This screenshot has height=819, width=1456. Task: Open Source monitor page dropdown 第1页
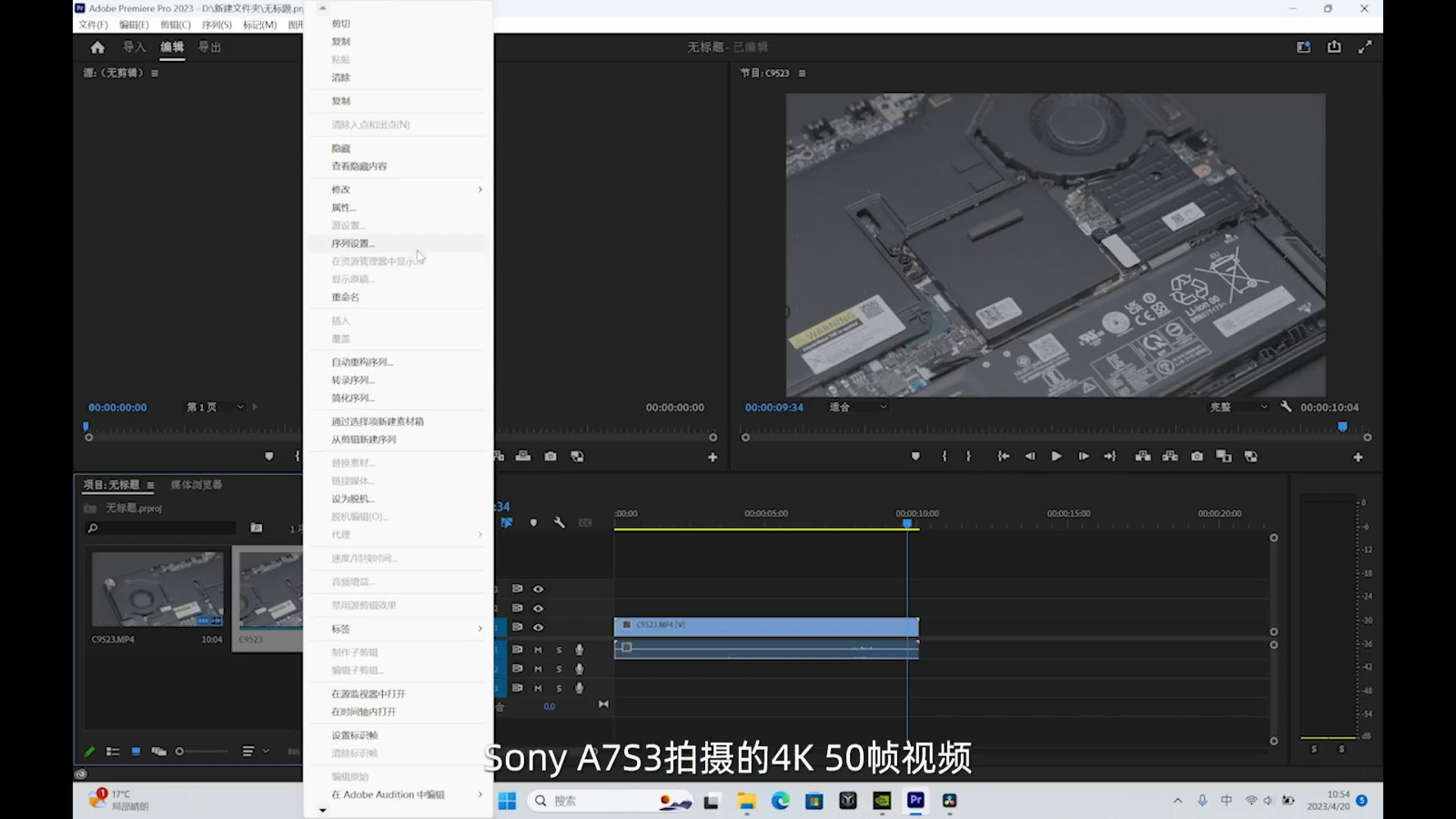[x=215, y=407]
